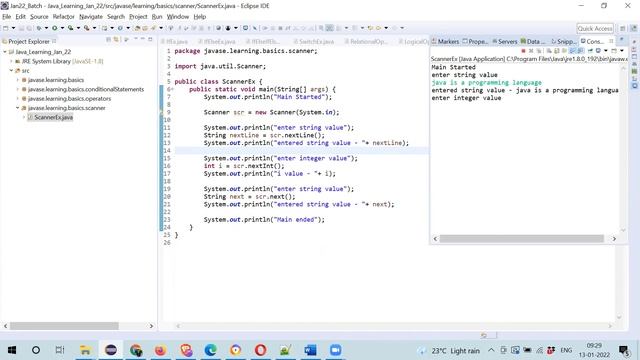Viewport: 640px width, 360px height.
Task: Switch to the IfElseEx.java editor tab
Action: point(216,42)
